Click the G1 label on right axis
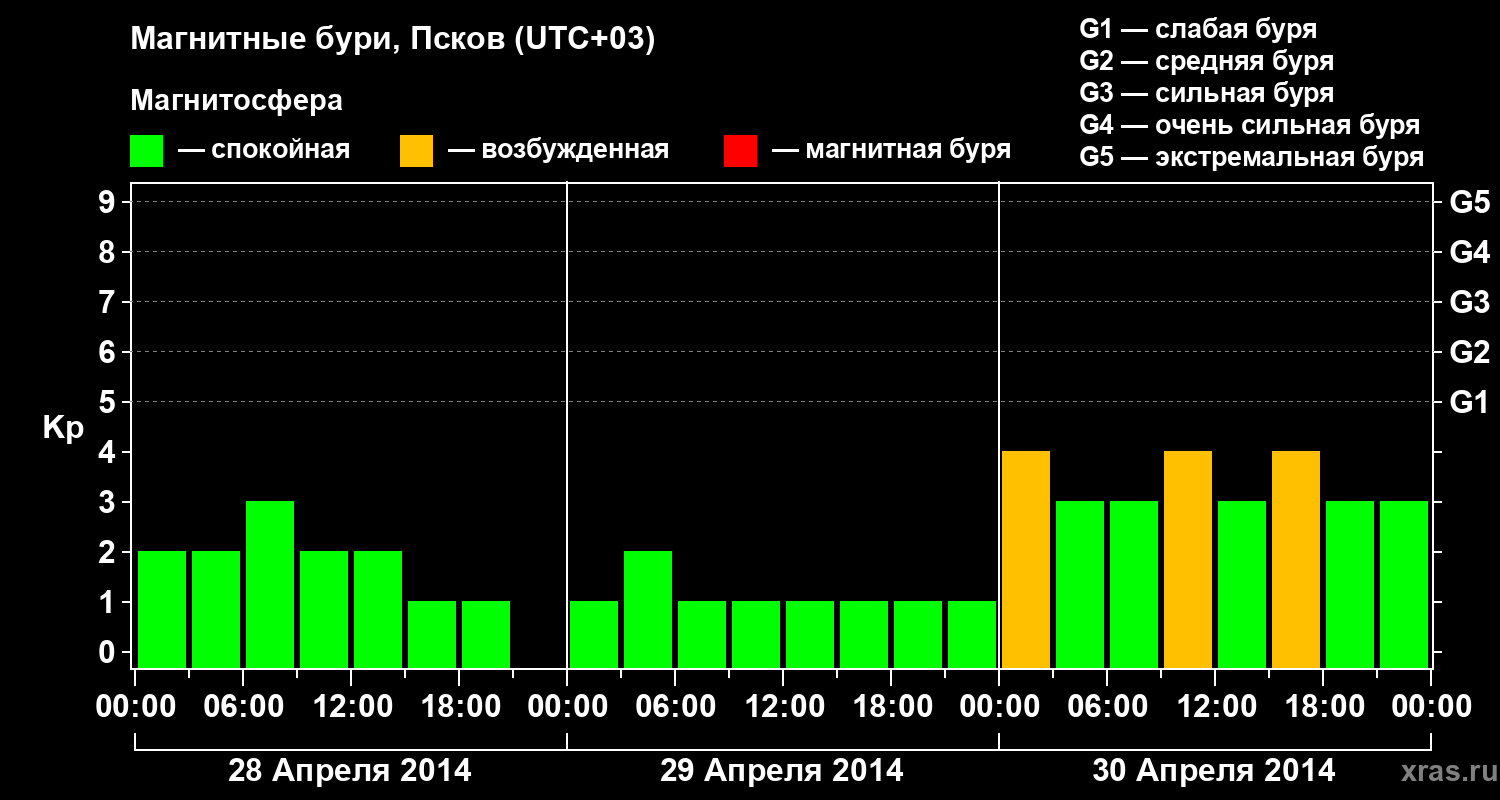Screen dimensions: 1500x800 tap(1469, 402)
